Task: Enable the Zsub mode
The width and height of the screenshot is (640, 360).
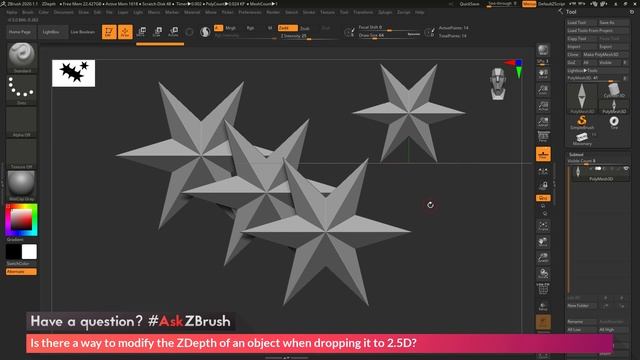Action: pos(305,28)
